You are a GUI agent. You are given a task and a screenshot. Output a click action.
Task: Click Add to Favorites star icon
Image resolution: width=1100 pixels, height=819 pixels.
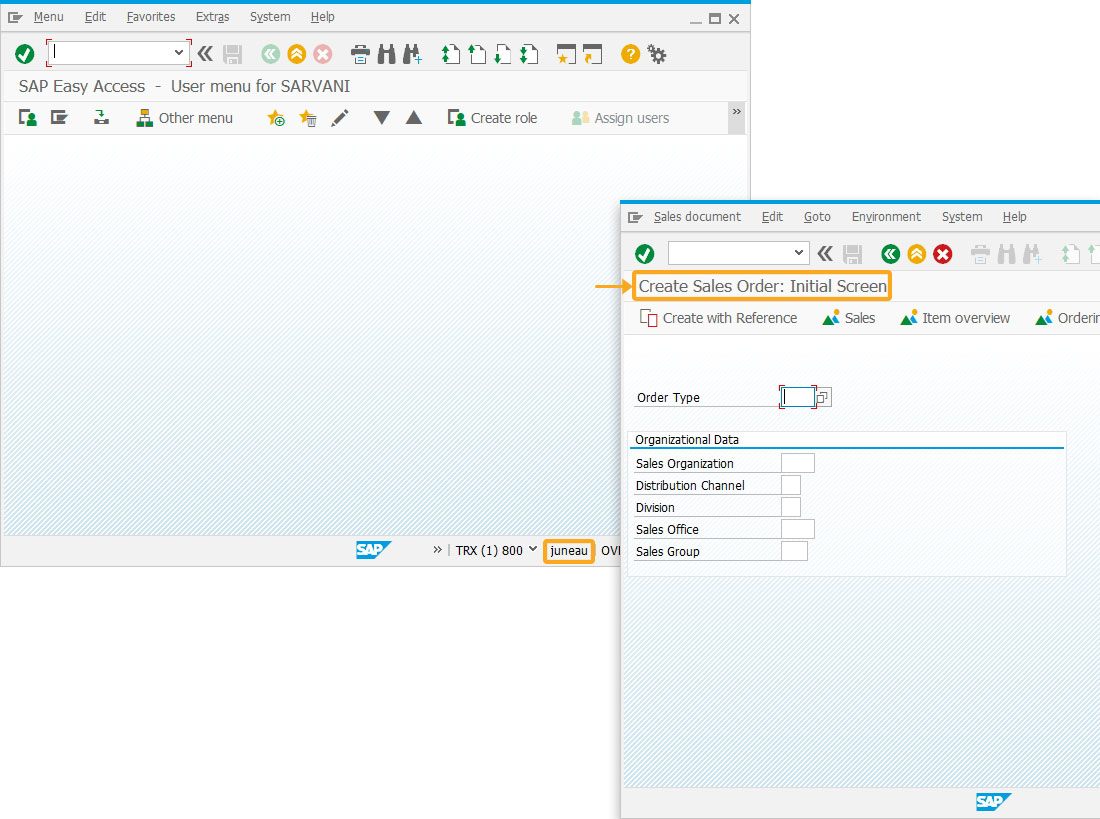click(276, 118)
